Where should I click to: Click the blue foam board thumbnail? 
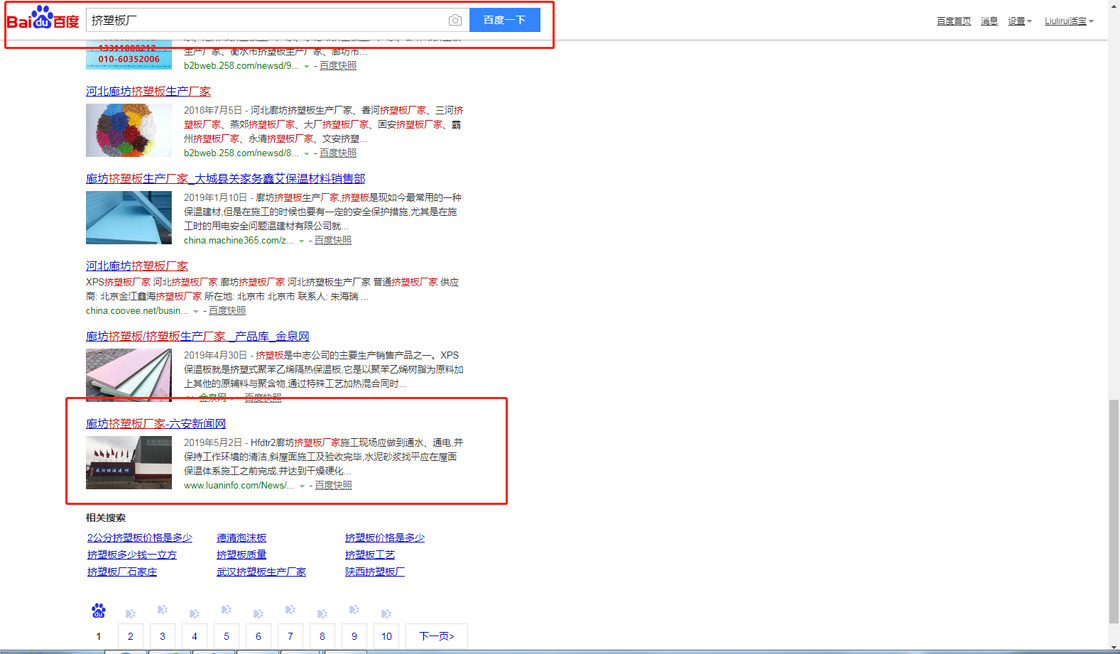(129, 218)
